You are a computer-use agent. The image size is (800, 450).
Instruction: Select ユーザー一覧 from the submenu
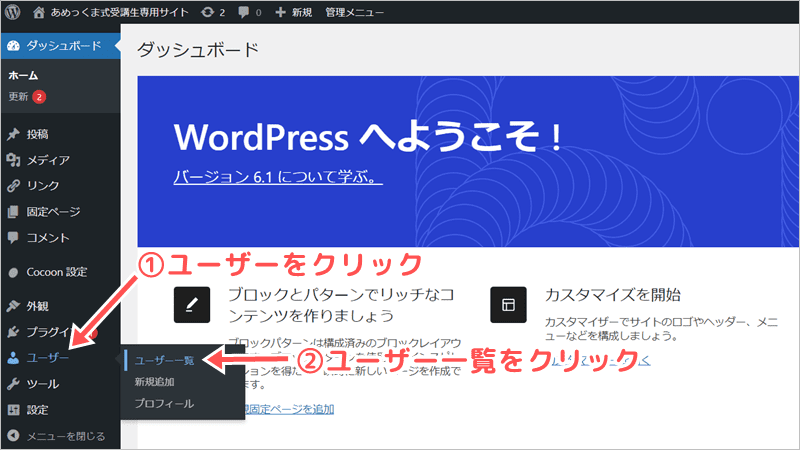(164, 360)
